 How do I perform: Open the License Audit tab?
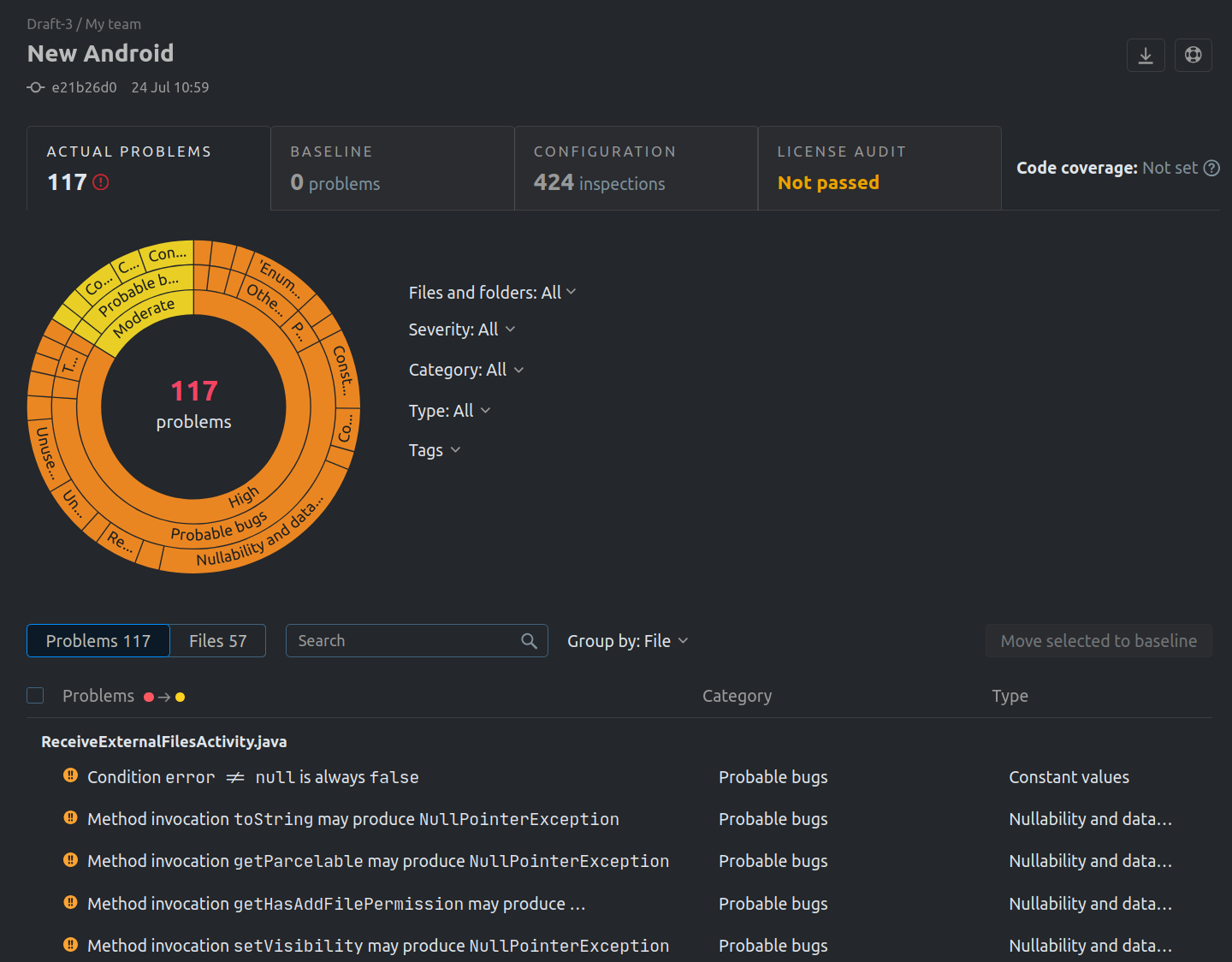[879, 169]
